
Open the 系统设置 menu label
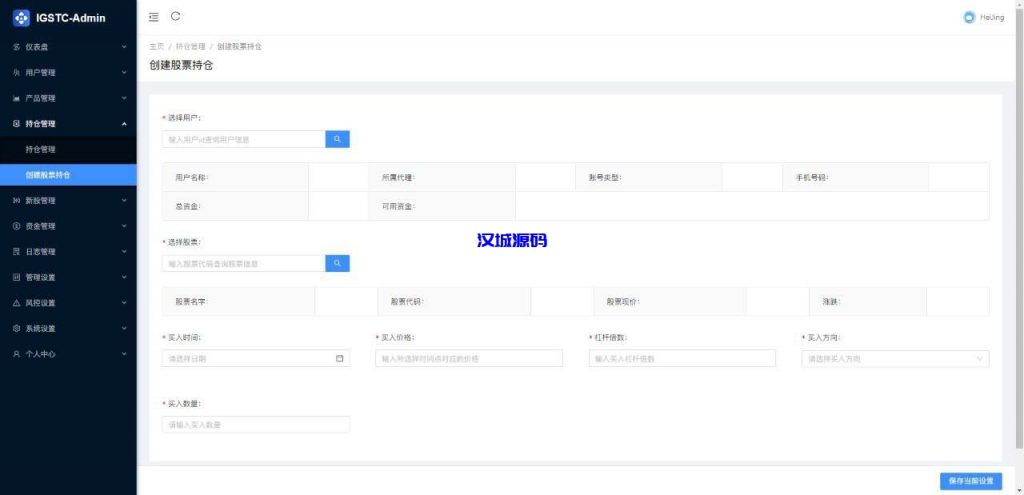[x=40, y=328]
